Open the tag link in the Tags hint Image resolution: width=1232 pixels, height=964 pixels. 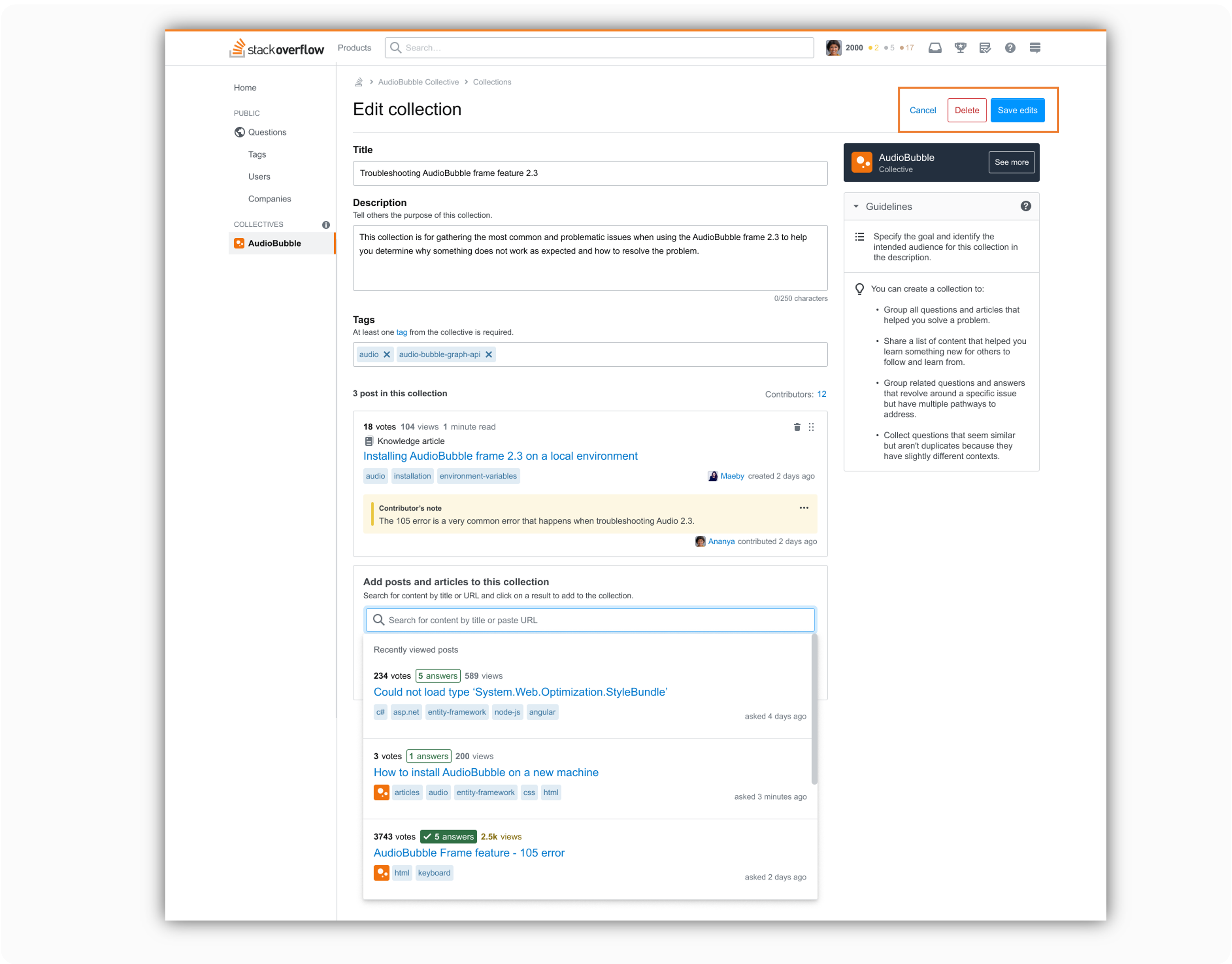click(x=401, y=332)
